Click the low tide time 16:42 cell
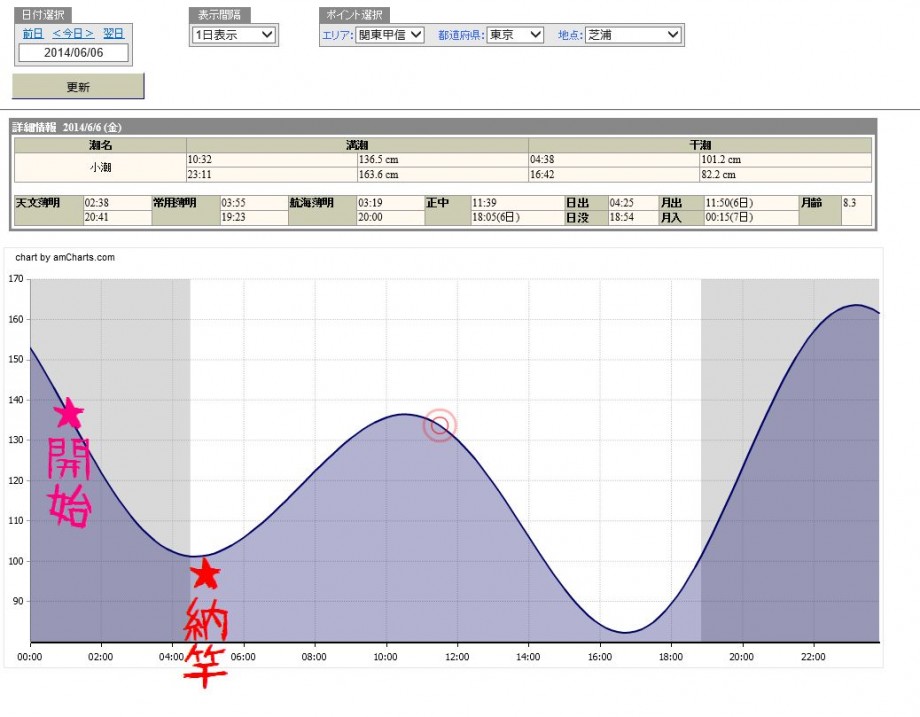Screen dimensions: 920x717 pos(614,175)
